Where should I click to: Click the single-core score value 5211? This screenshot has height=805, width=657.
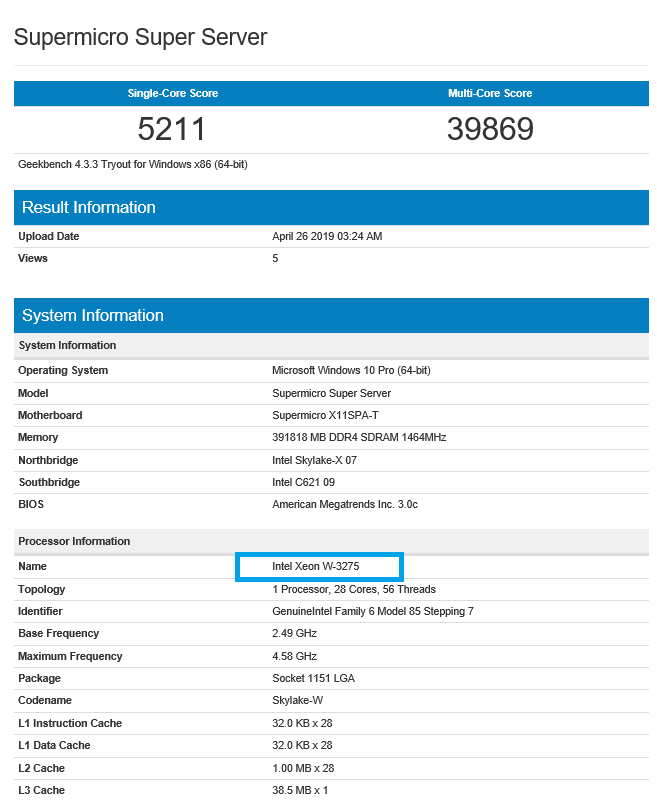171,129
